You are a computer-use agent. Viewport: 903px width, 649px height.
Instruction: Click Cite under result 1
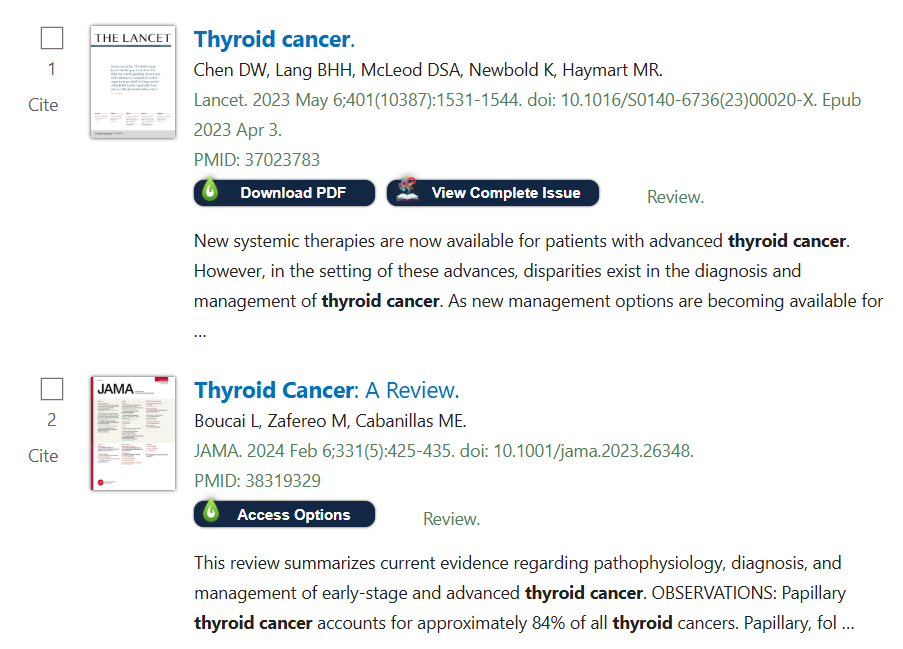[x=43, y=105]
